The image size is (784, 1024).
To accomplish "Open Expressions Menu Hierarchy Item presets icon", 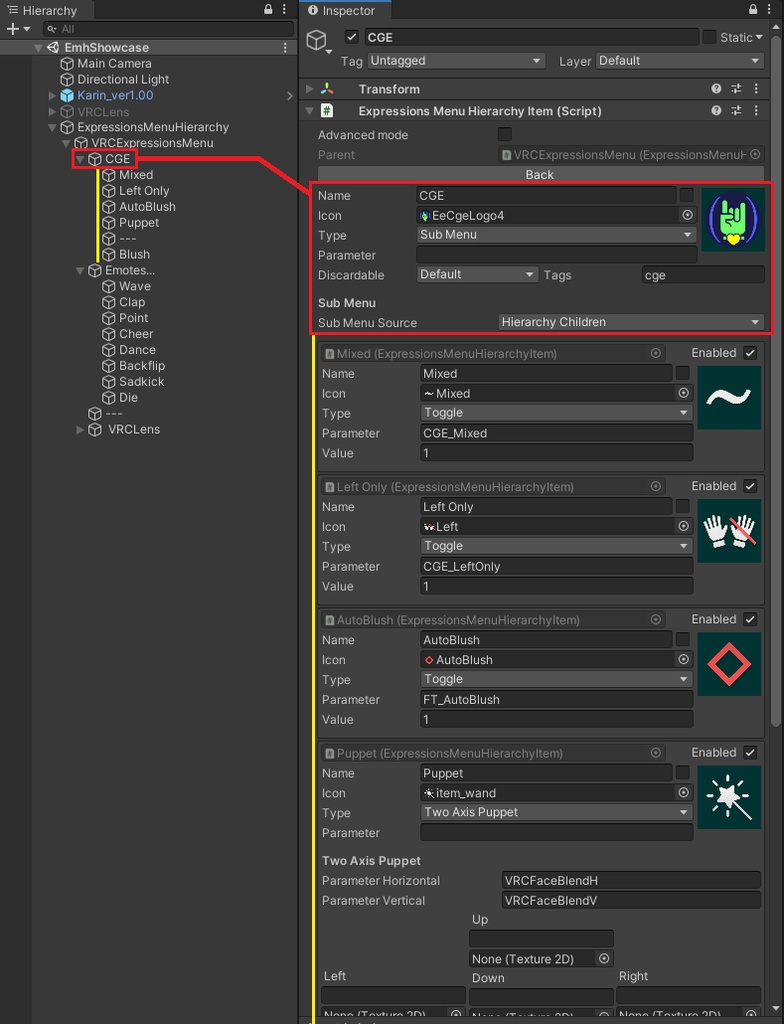I will [x=736, y=111].
